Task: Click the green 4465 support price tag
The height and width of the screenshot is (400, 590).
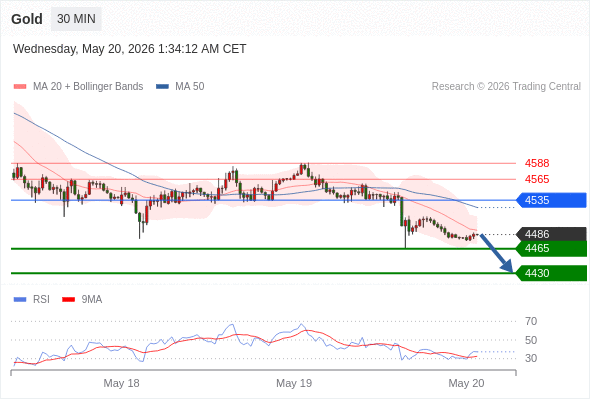Action: [551, 248]
